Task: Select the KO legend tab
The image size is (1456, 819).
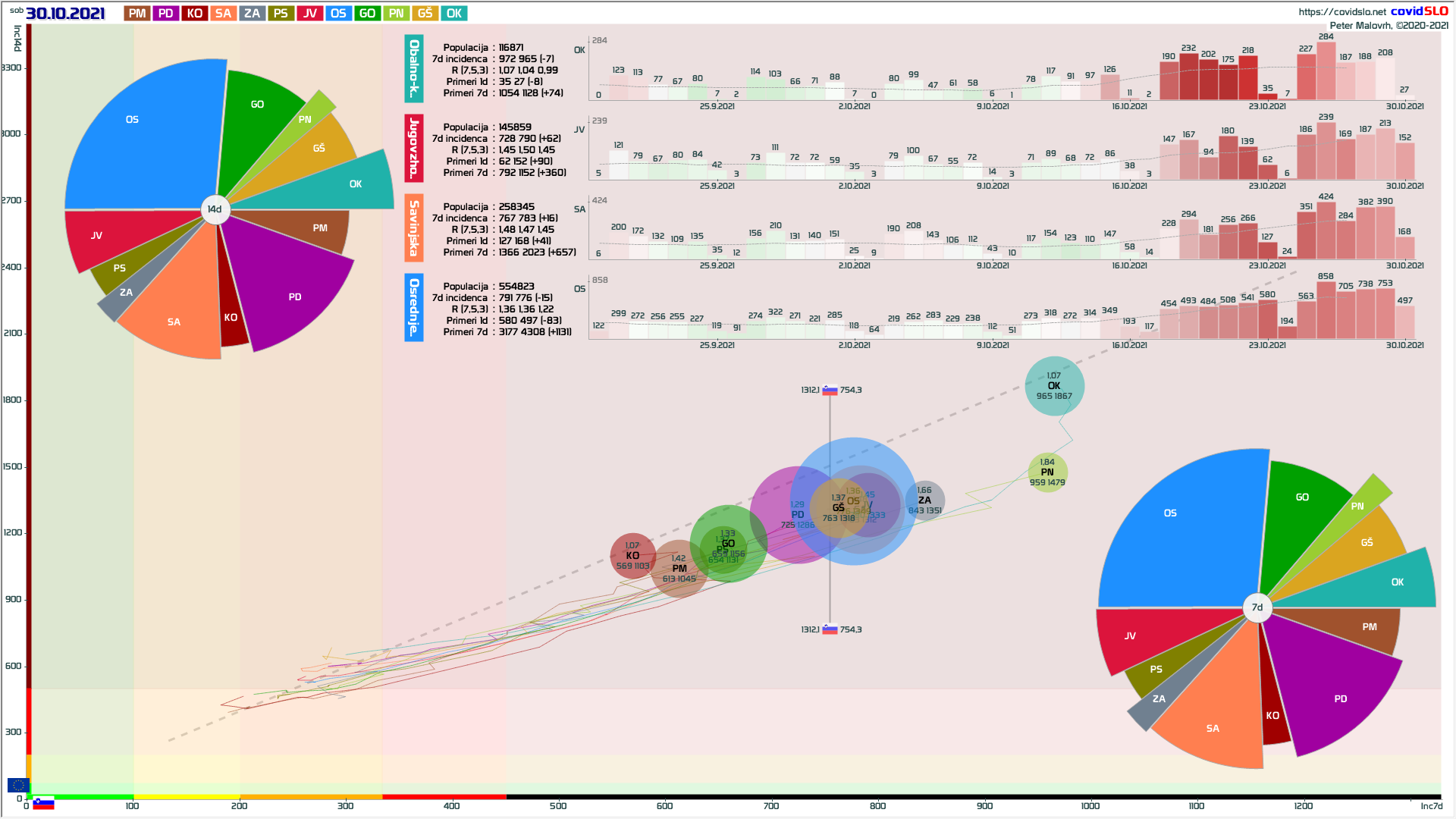Action: click(x=195, y=14)
